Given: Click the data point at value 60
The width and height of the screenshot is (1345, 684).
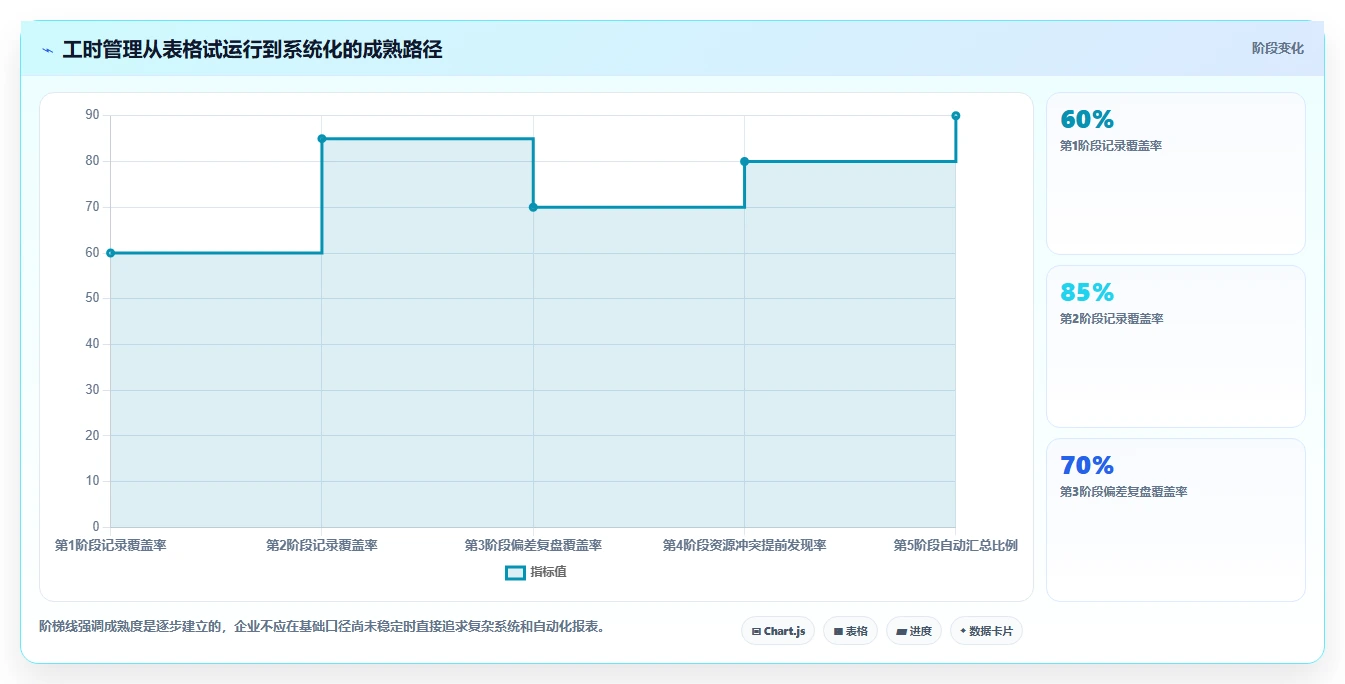Looking at the screenshot, I should 110,253.
